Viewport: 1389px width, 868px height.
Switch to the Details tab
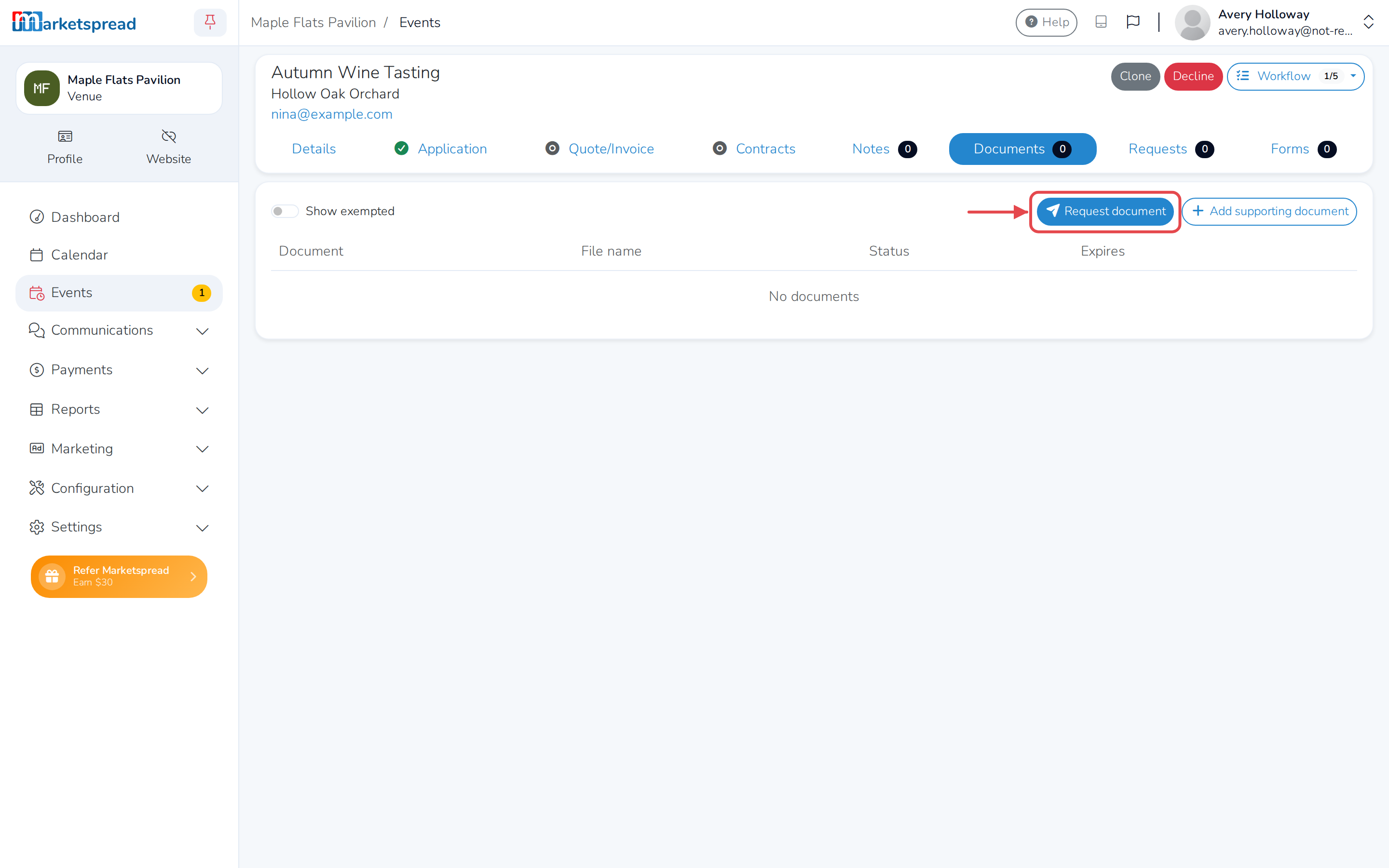pyautogui.click(x=313, y=149)
